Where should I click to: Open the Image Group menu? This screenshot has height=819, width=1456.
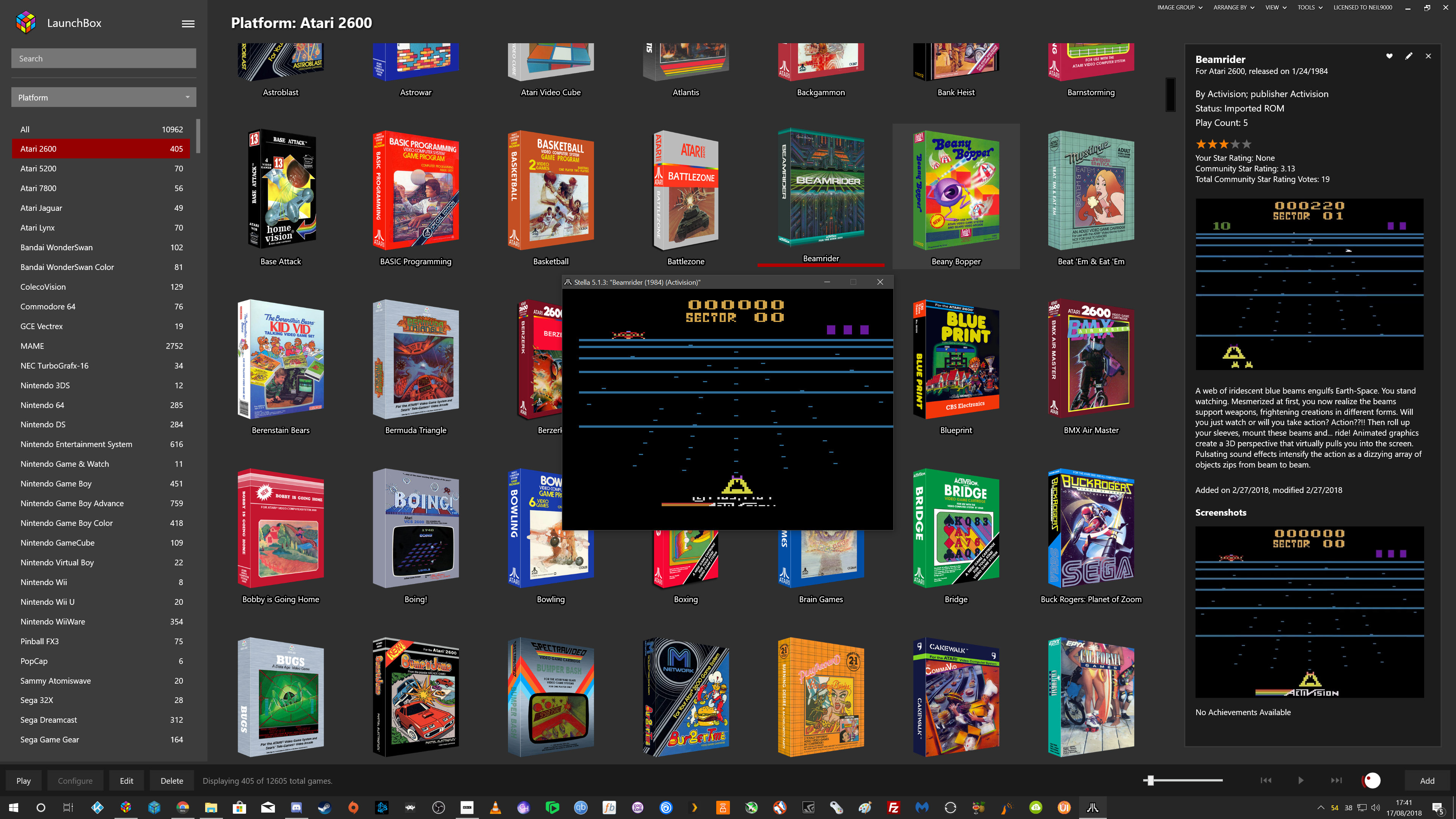click(1180, 7)
